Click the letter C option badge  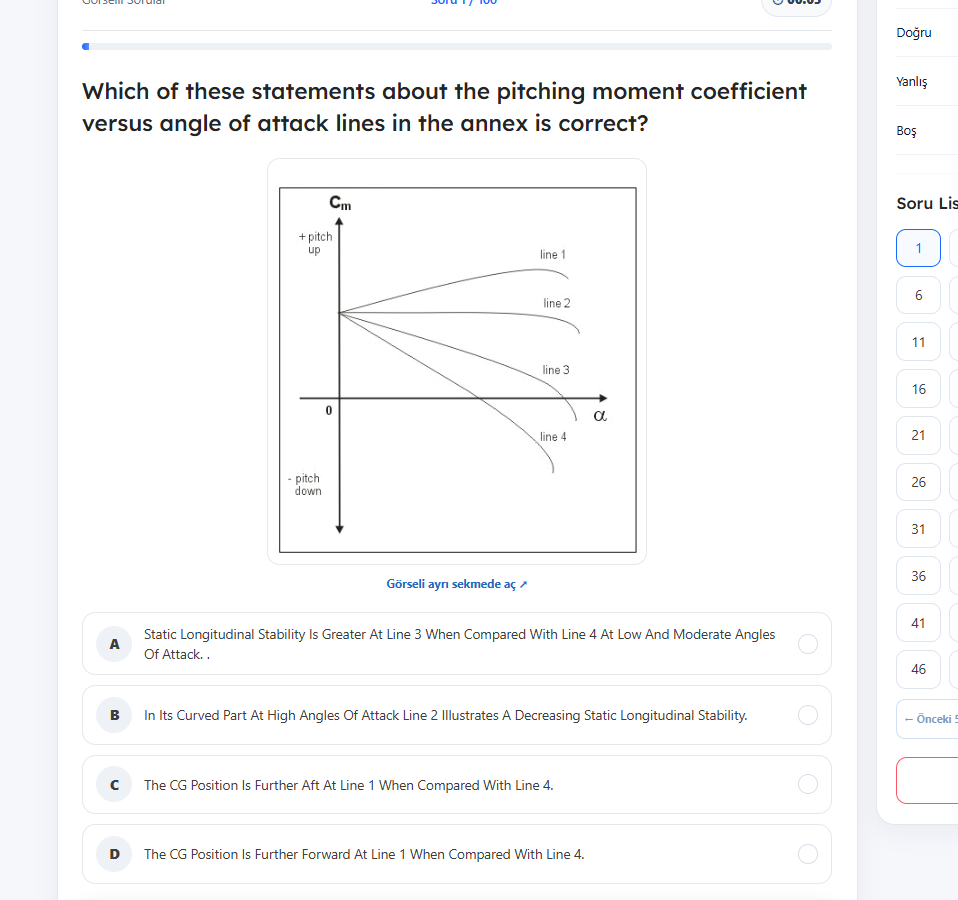click(x=114, y=785)
